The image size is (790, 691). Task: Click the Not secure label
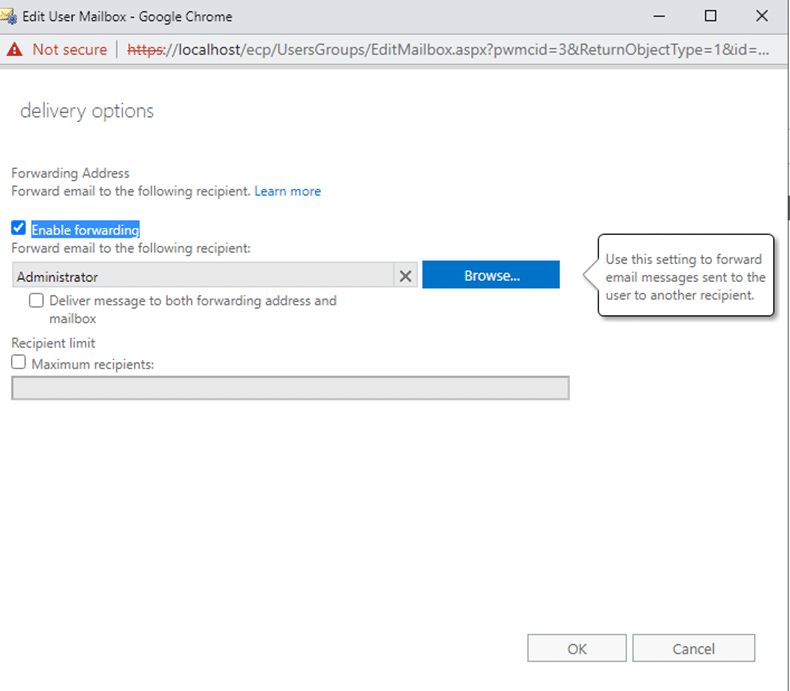coord(70,49)
